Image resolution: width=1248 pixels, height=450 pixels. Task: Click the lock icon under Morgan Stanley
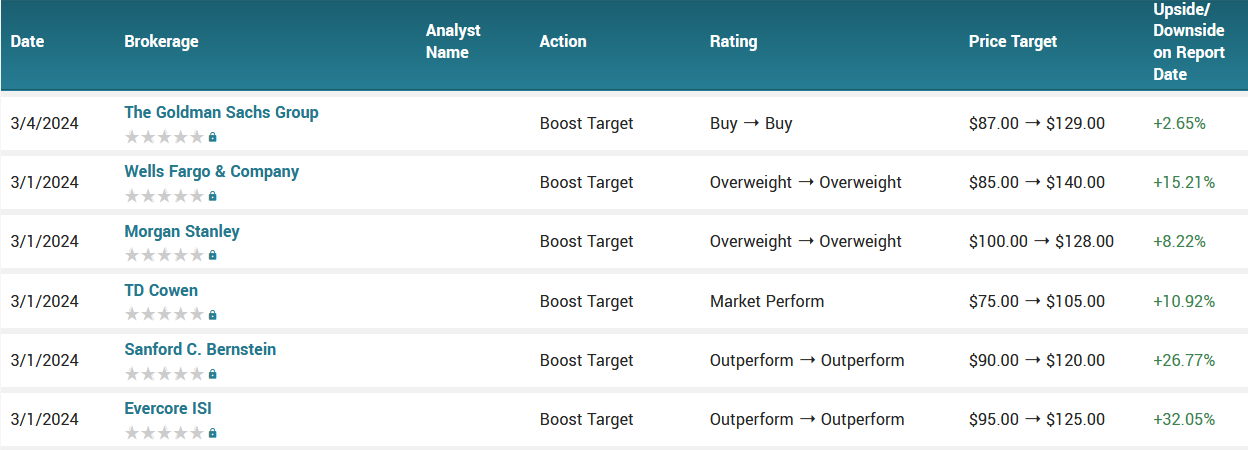pyautogui.click(x=212, y=255)
